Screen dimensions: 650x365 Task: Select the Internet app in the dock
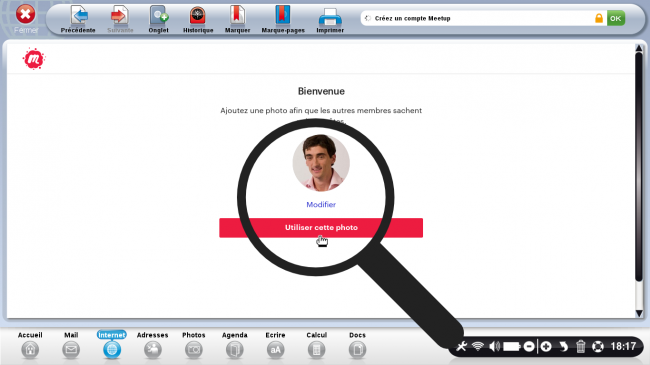pyautogui.click(x=112, y=345)
